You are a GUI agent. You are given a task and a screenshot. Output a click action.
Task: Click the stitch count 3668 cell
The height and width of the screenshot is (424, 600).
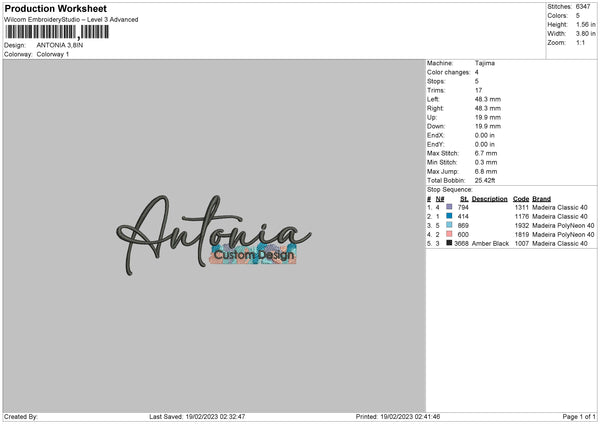461,243
